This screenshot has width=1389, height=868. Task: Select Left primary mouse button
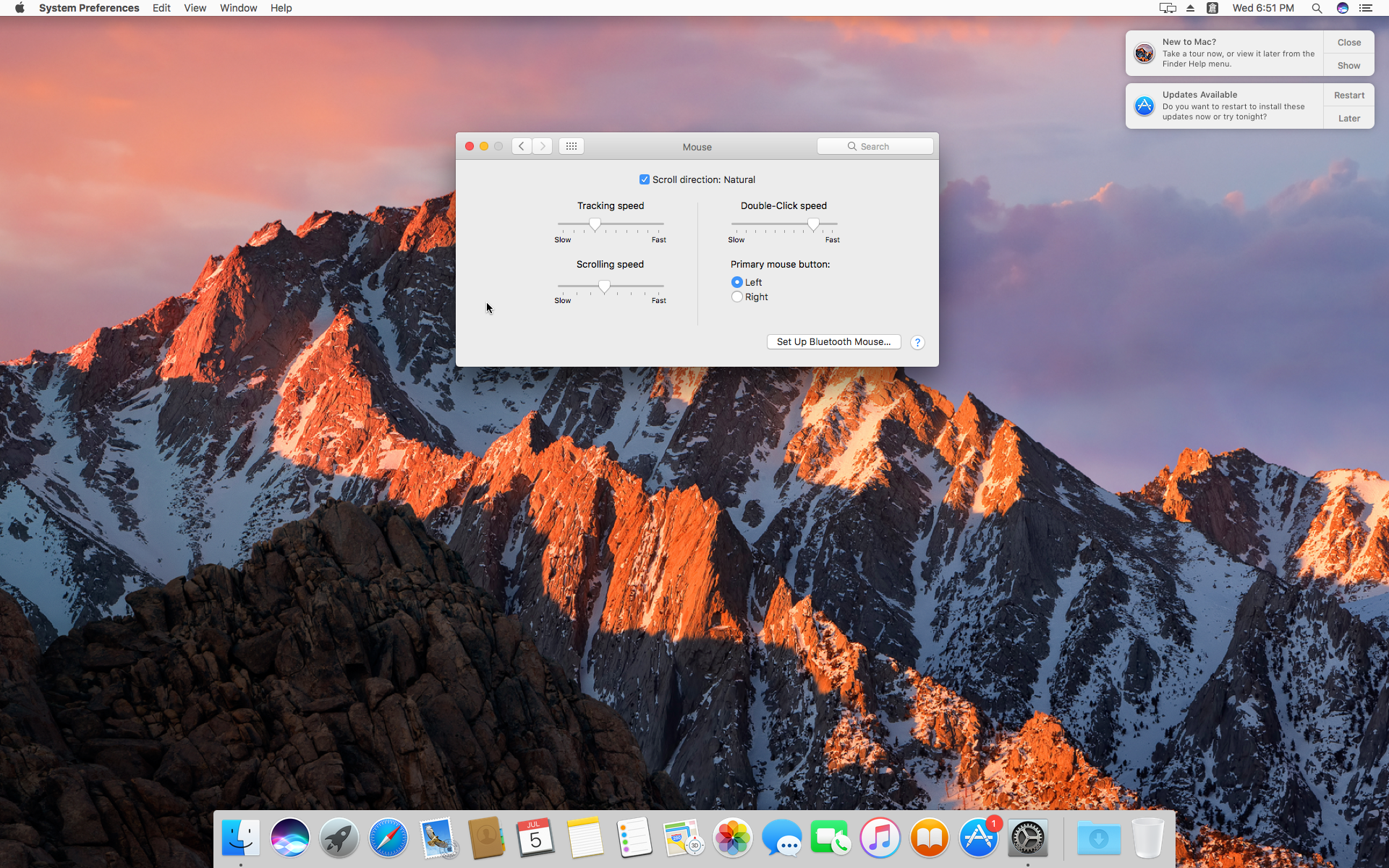point(737,282)
